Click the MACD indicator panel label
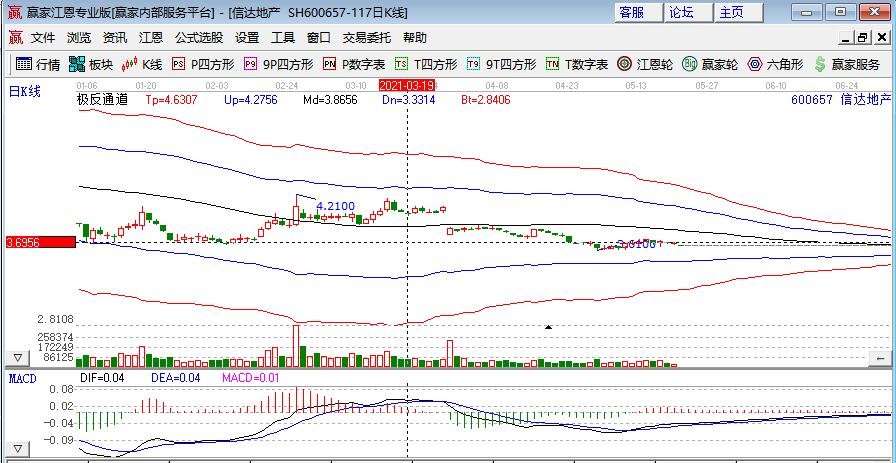The image size is (896, 463). tap(23, 378)
